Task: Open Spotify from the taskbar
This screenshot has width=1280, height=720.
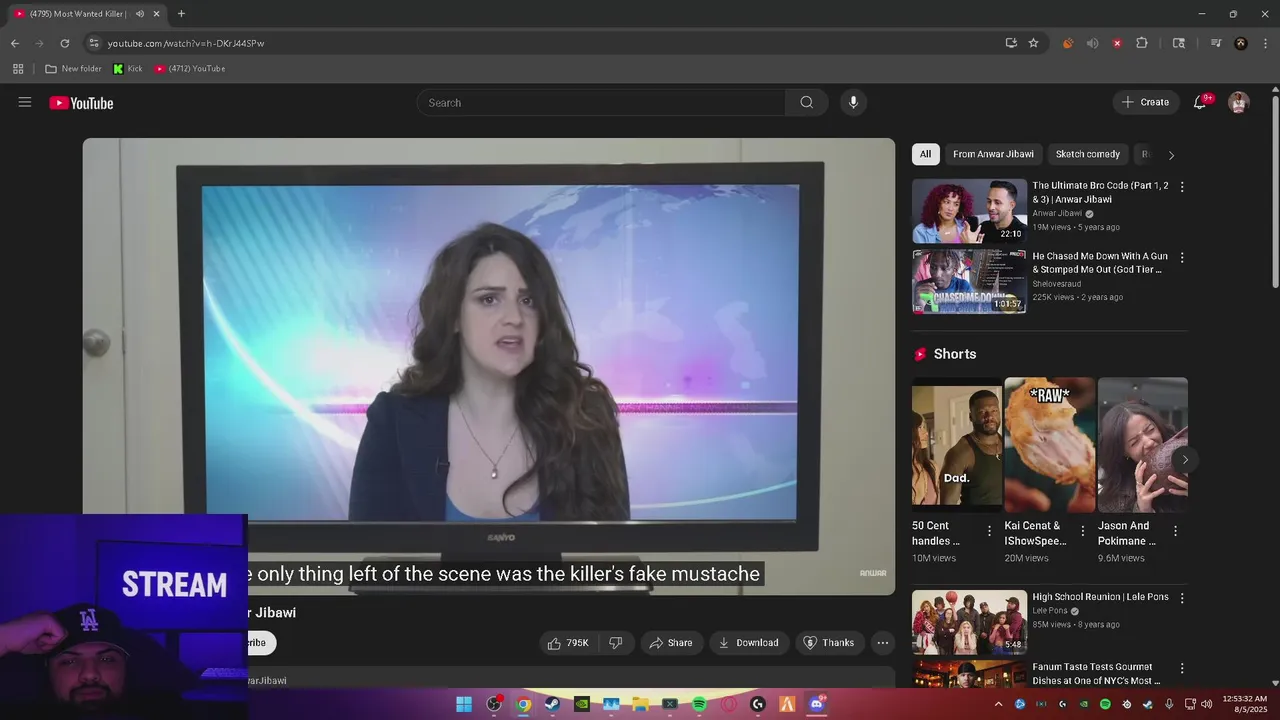Action: coord(699,704)
